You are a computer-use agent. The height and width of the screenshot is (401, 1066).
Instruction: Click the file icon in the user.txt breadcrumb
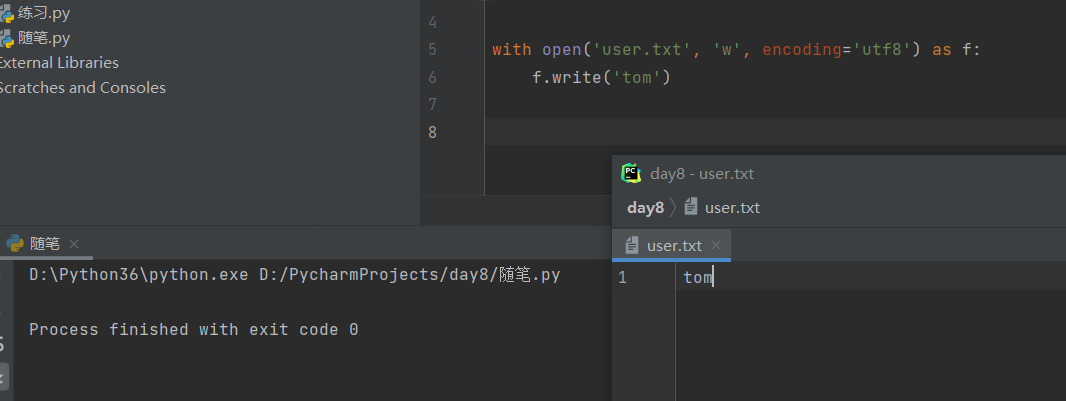(x=691, y=208)
